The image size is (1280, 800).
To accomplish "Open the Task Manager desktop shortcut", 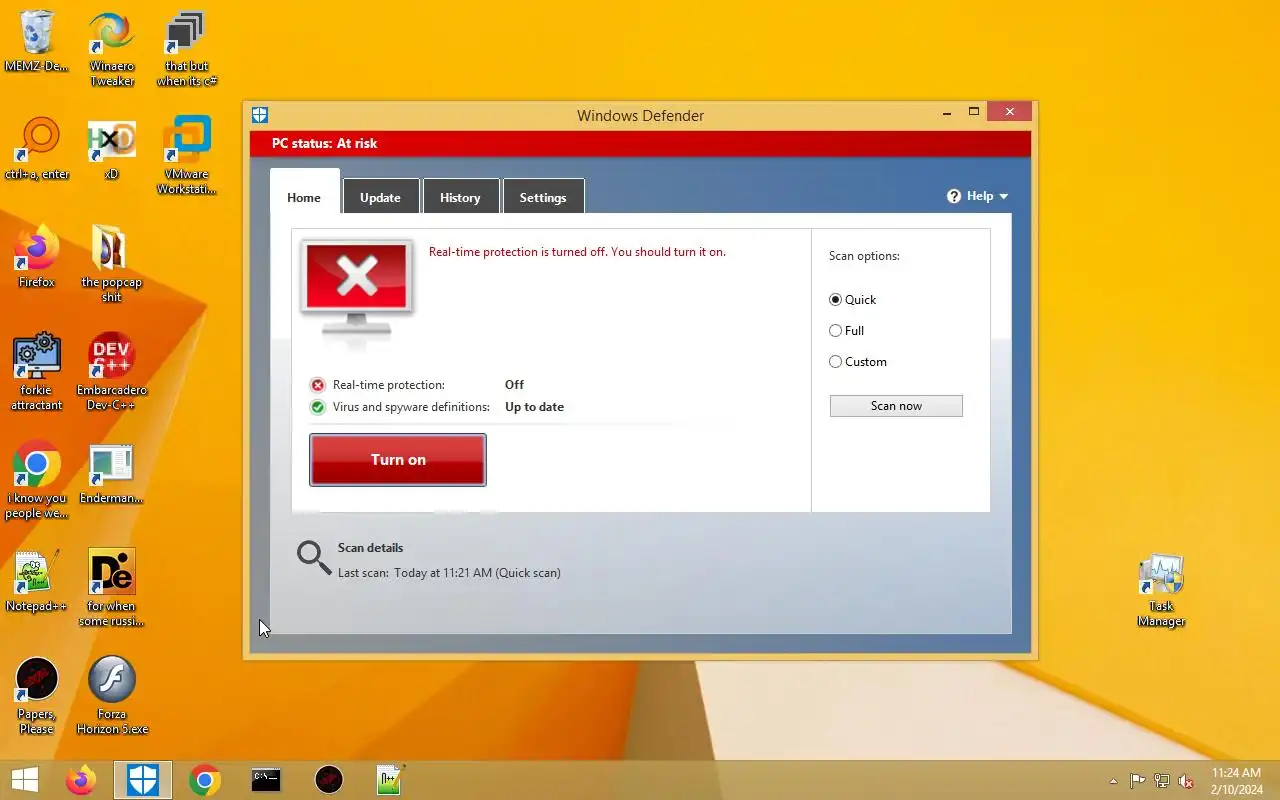I will pyautogui.click(x=1161, y=589).
